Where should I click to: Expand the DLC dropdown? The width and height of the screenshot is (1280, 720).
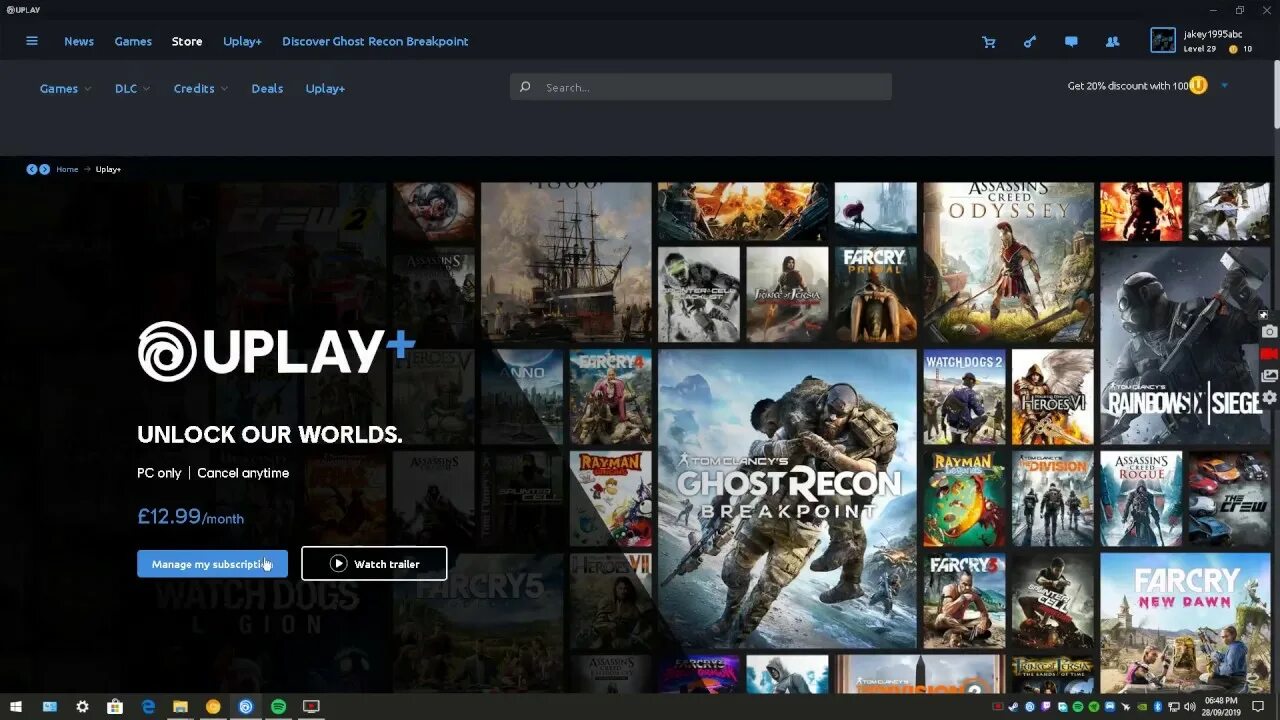tap(132, 89)
